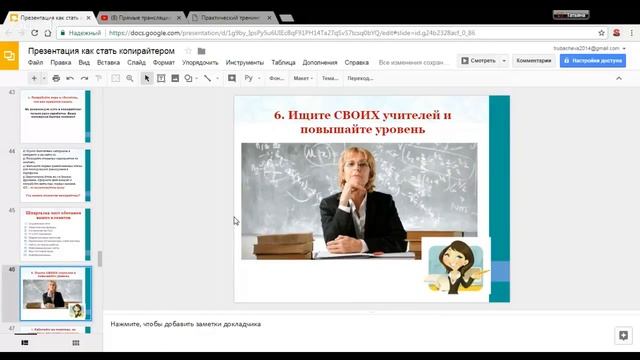Viewport: 640px width, 360px height.
Task: Select the text box tool
Action: (x=161, y=78)
